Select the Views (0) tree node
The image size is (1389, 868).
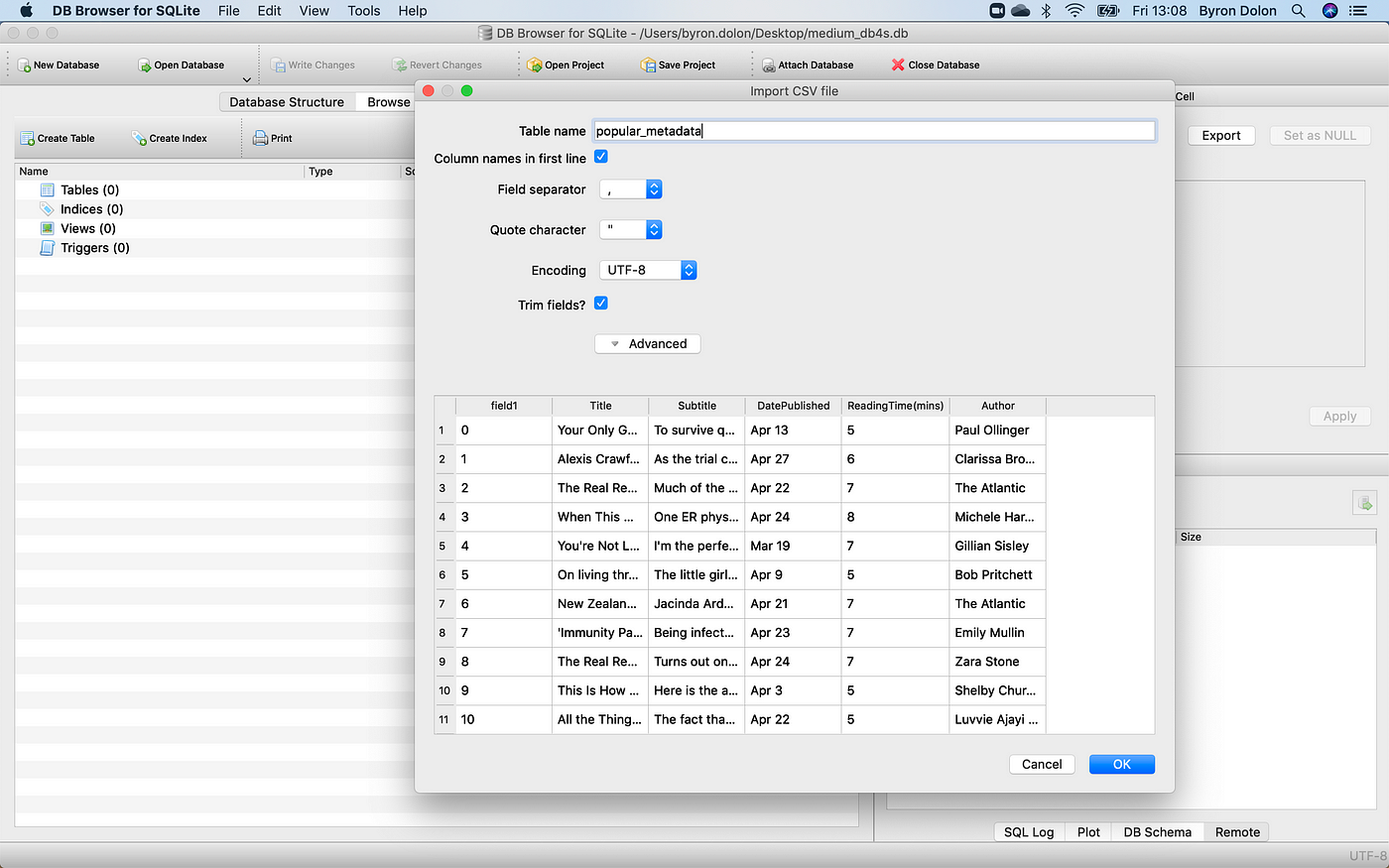click(88, 228)
